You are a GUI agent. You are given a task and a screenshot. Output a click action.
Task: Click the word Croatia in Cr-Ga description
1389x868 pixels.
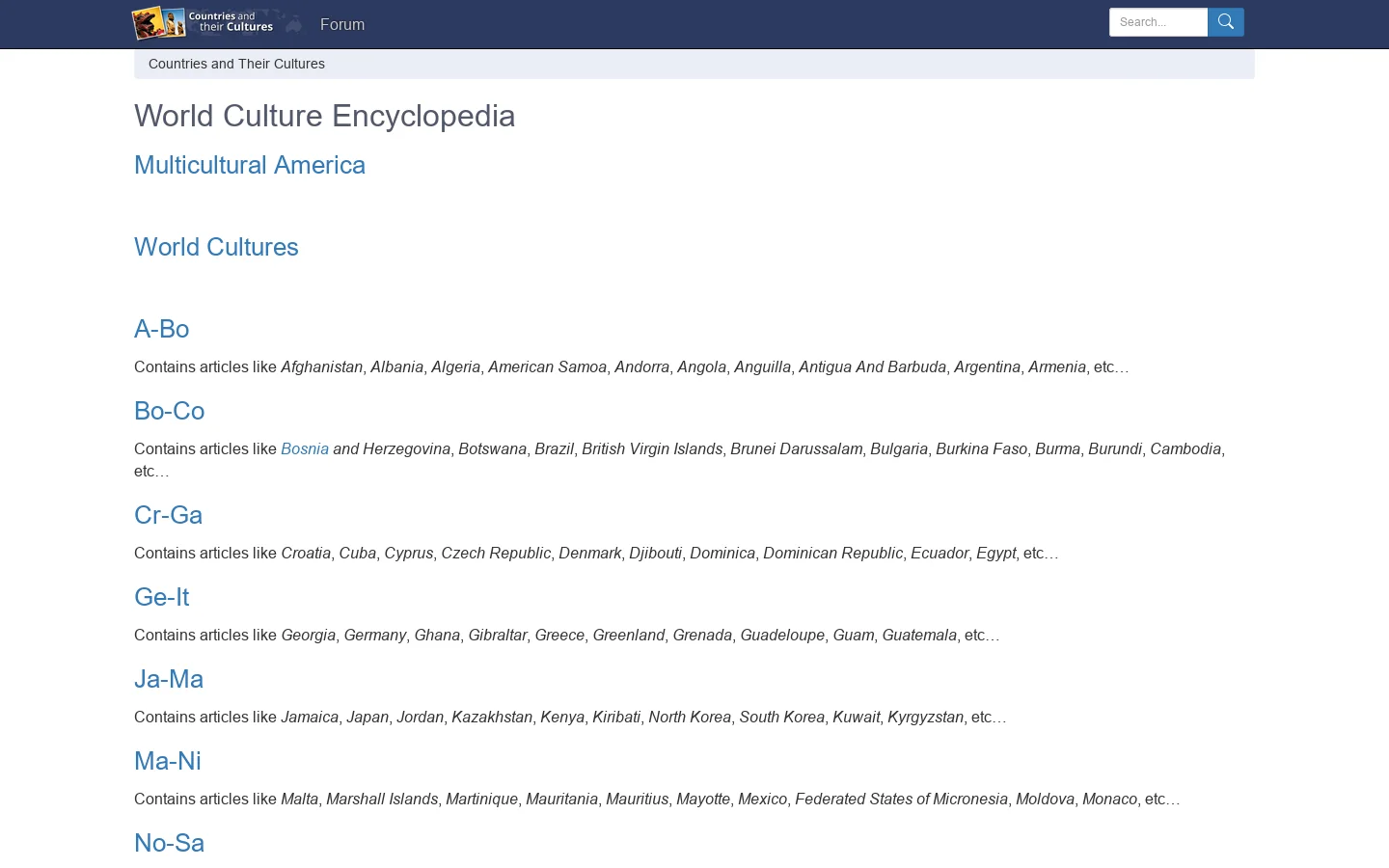[306, 553]
